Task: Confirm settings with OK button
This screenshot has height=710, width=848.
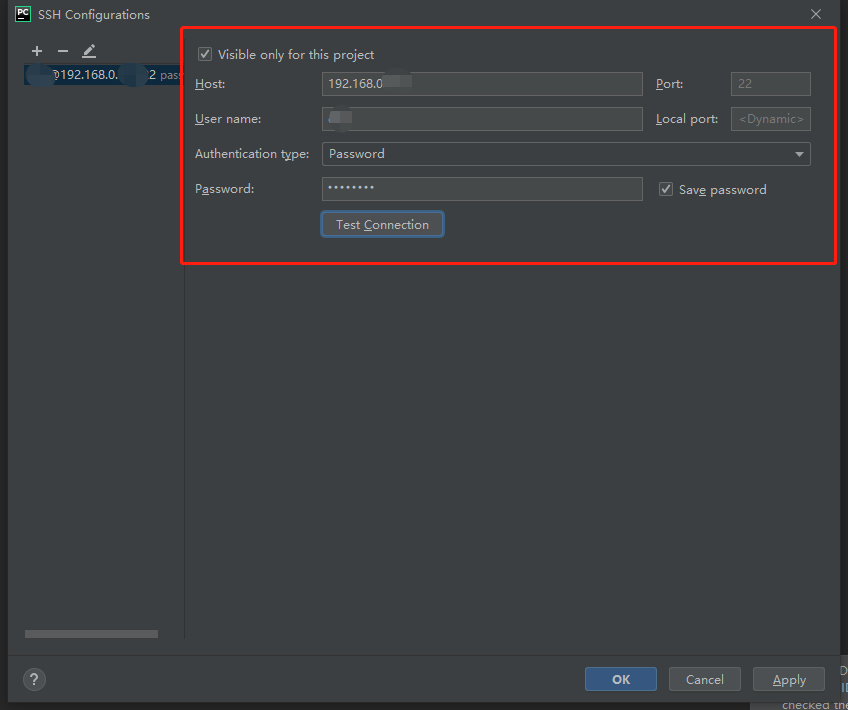Action: point(620,679)
